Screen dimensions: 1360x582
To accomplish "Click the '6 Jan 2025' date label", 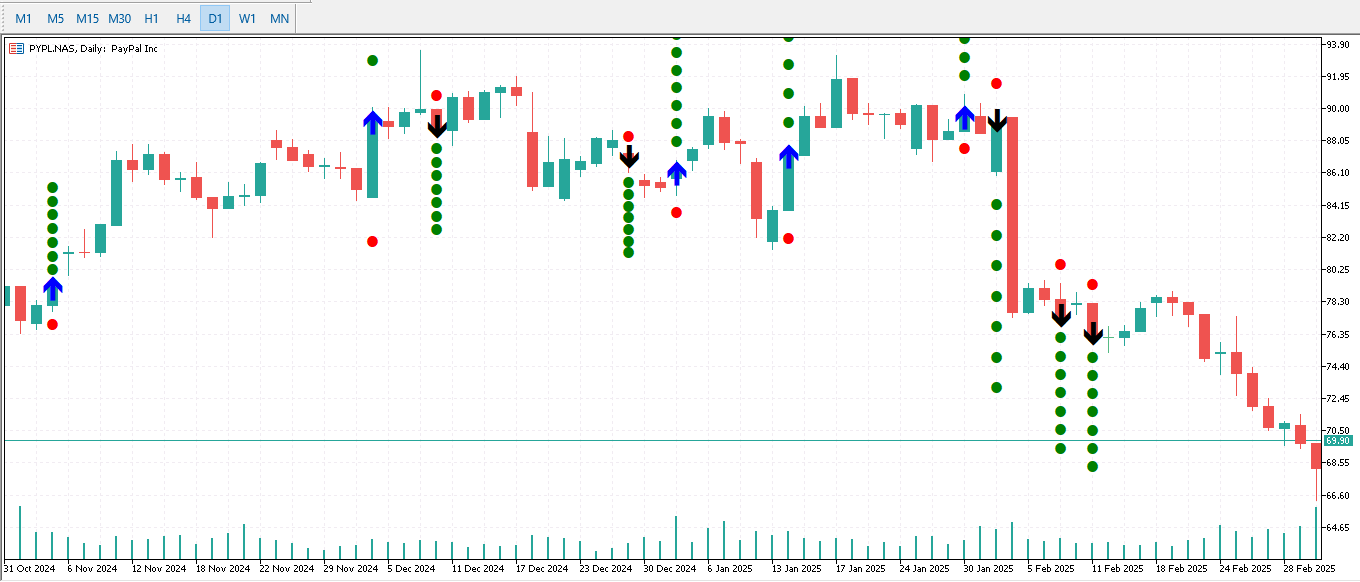I will click(x=731, y=568).
